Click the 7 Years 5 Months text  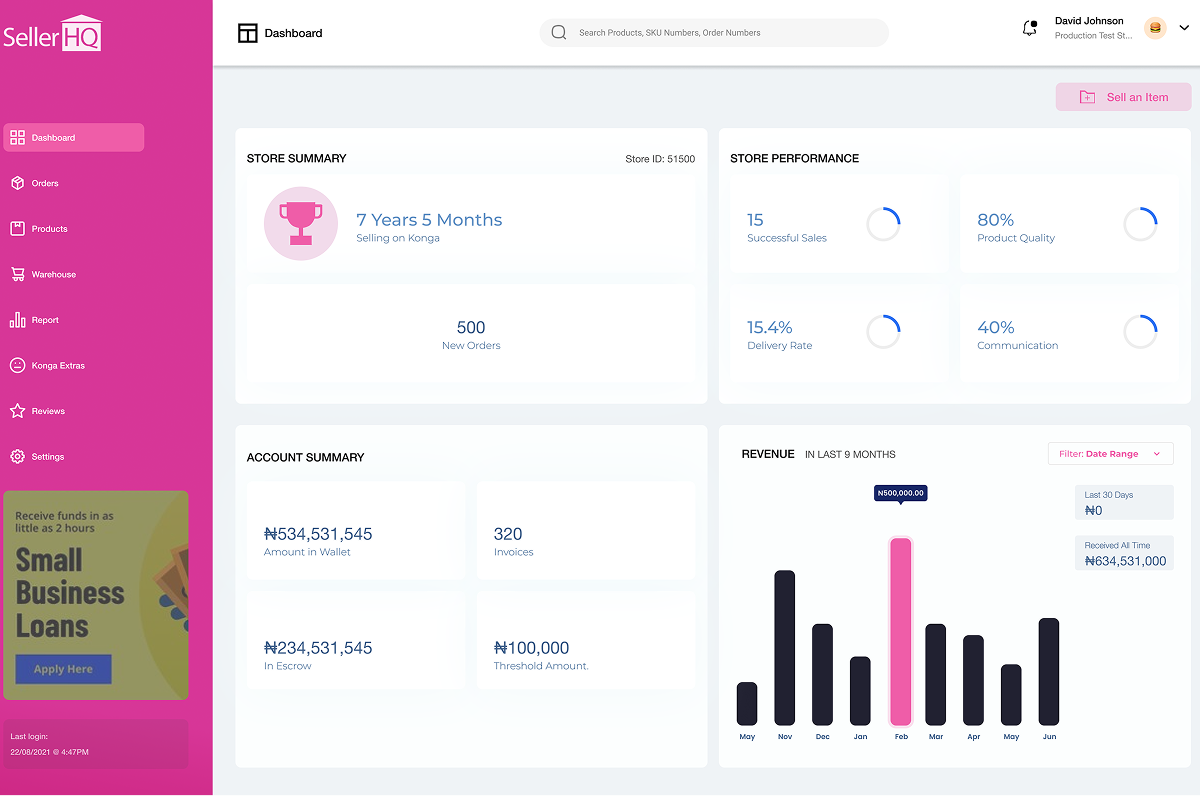click(429, 220)
